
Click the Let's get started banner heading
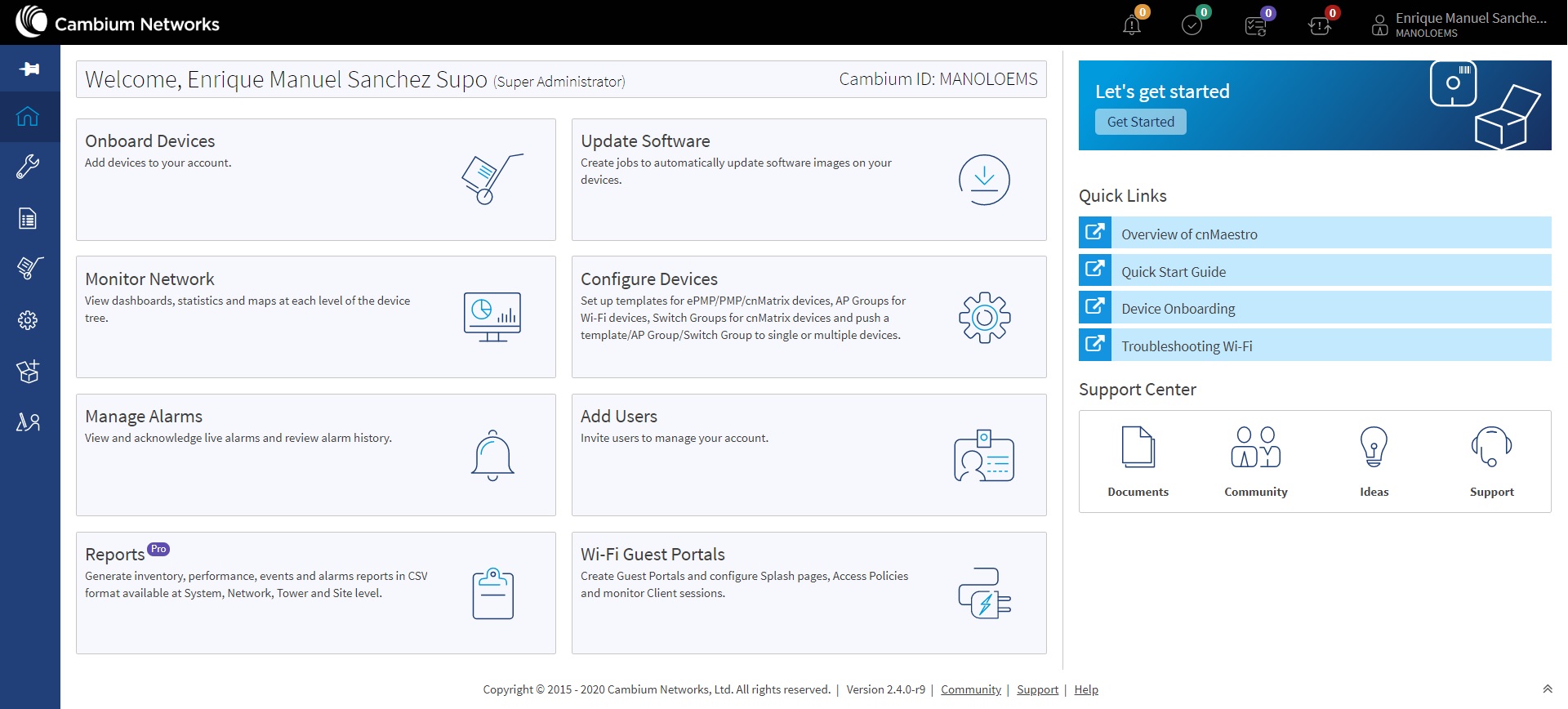click(x=1162, y=91)
